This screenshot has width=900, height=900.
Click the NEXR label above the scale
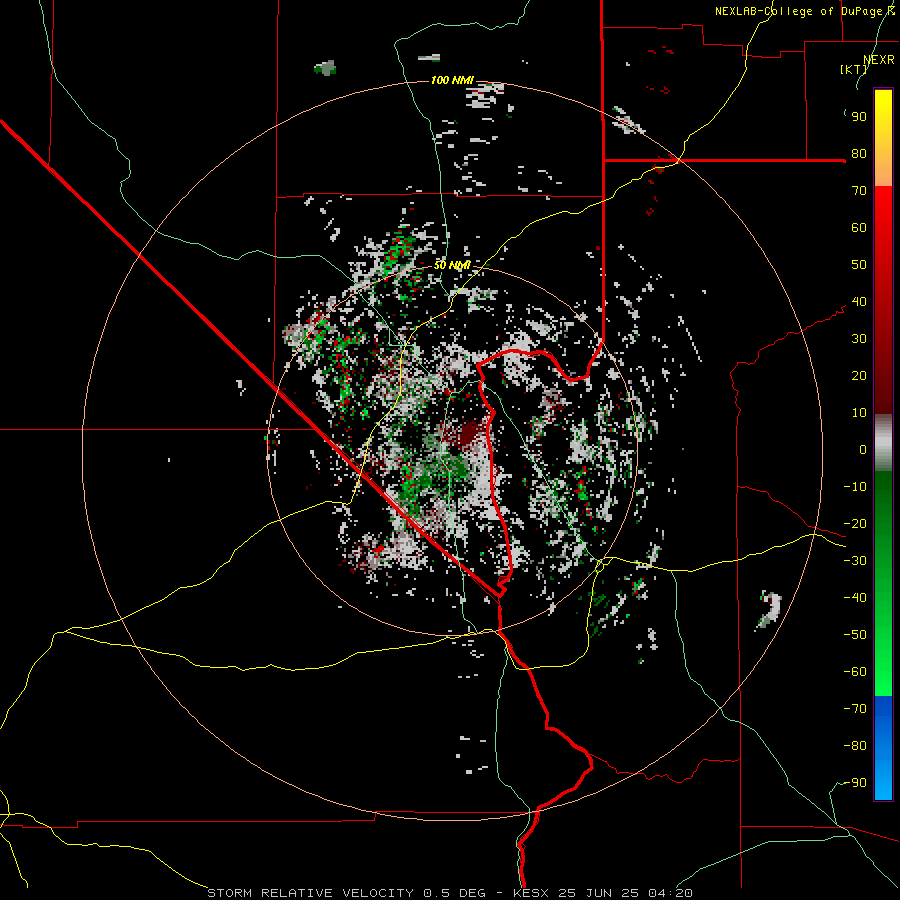point(879,59)
